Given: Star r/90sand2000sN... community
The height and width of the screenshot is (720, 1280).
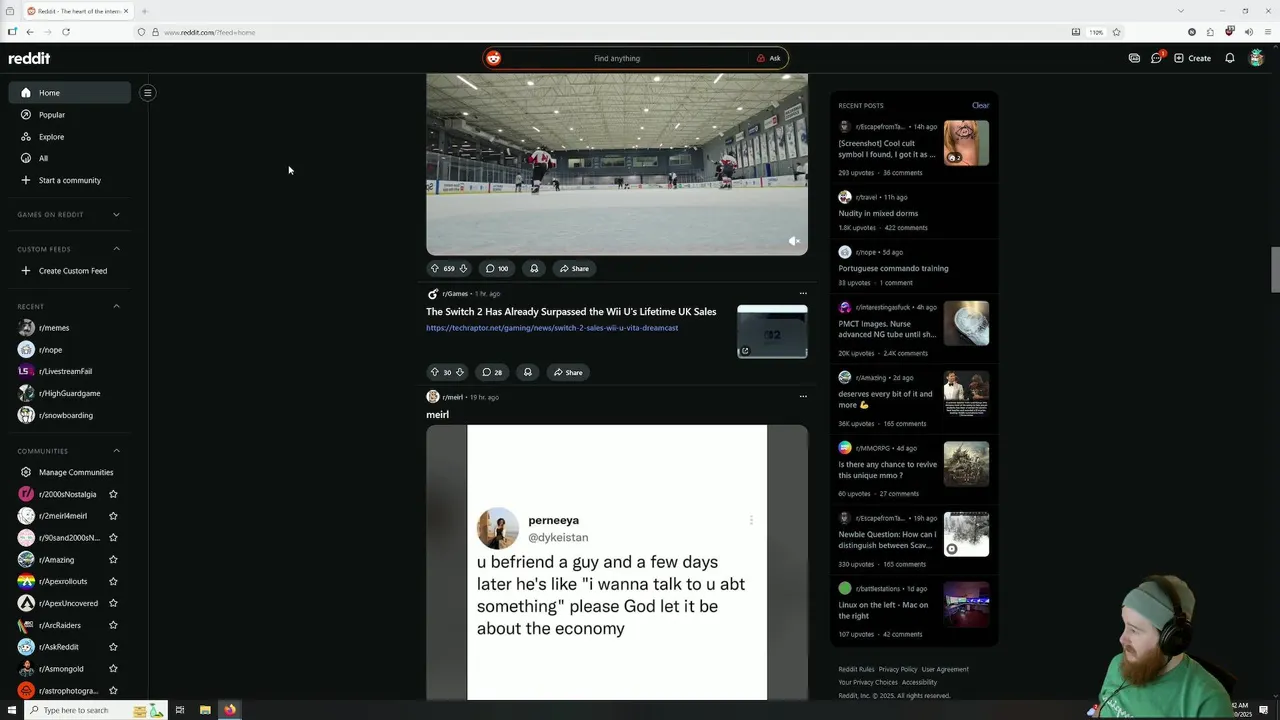Looking at the screenshot, I should pyautogui.click(x=113, y=538).
